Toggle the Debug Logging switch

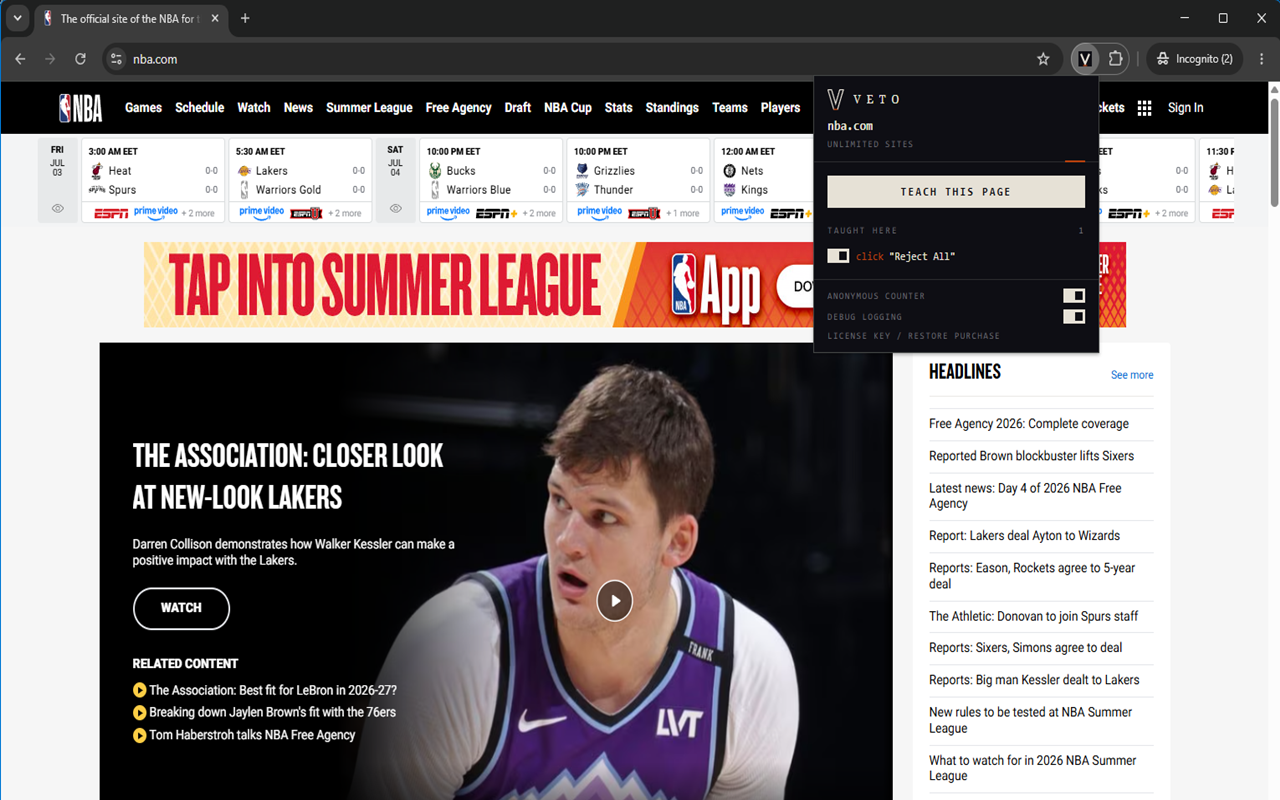(1074, 316)
